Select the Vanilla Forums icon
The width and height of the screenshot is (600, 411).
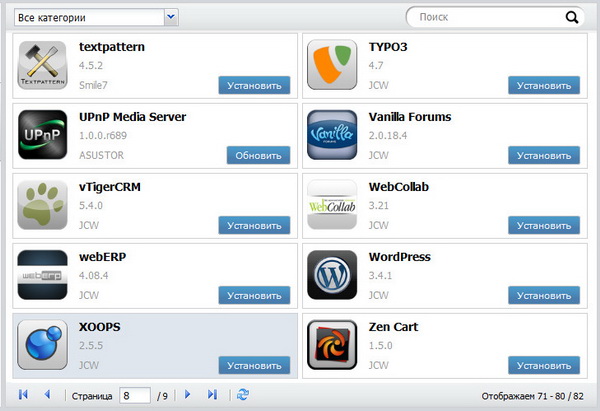(x=332, y=136)
